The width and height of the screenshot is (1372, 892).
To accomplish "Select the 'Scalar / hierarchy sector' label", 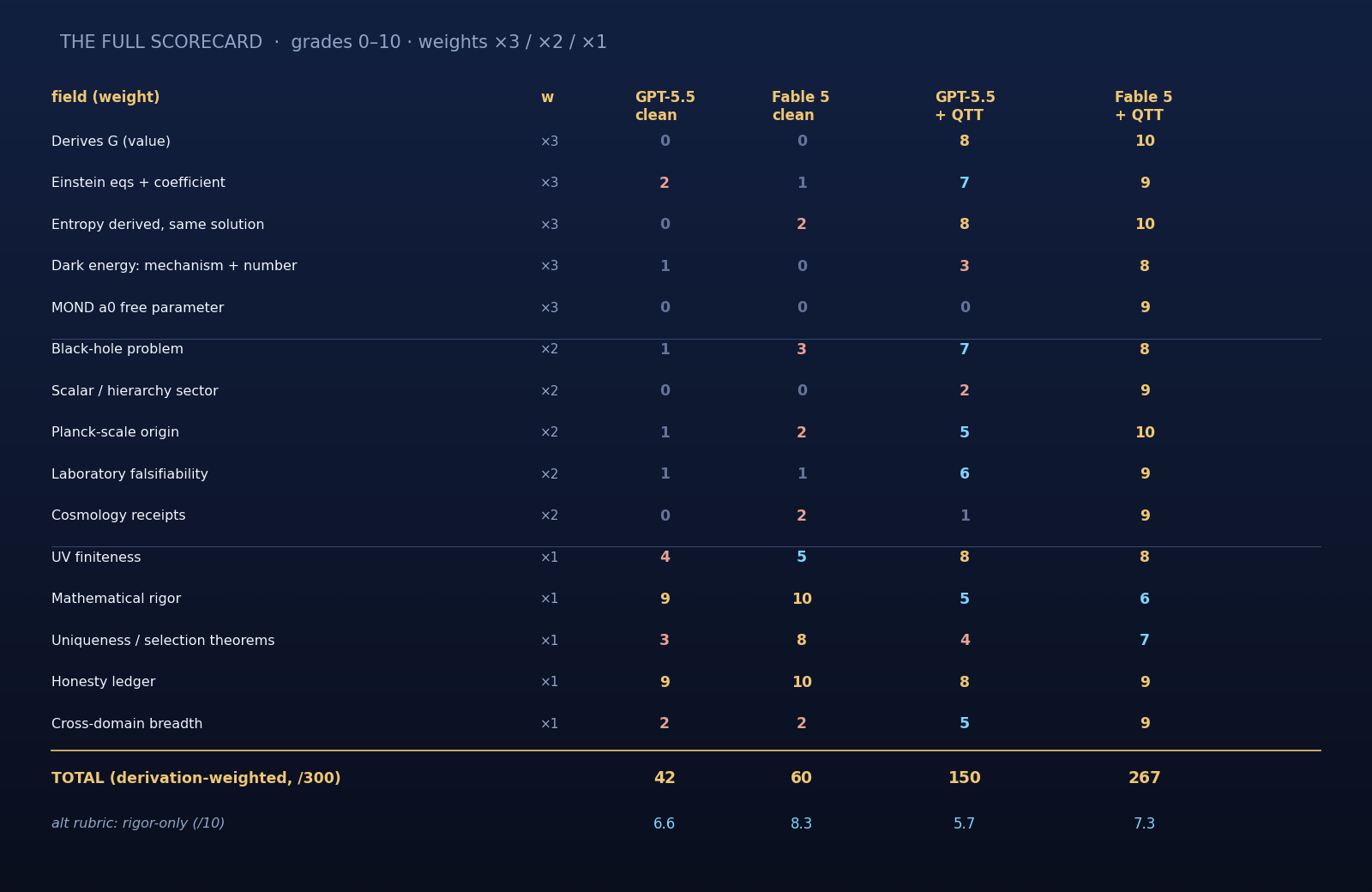I will point(135,391).
